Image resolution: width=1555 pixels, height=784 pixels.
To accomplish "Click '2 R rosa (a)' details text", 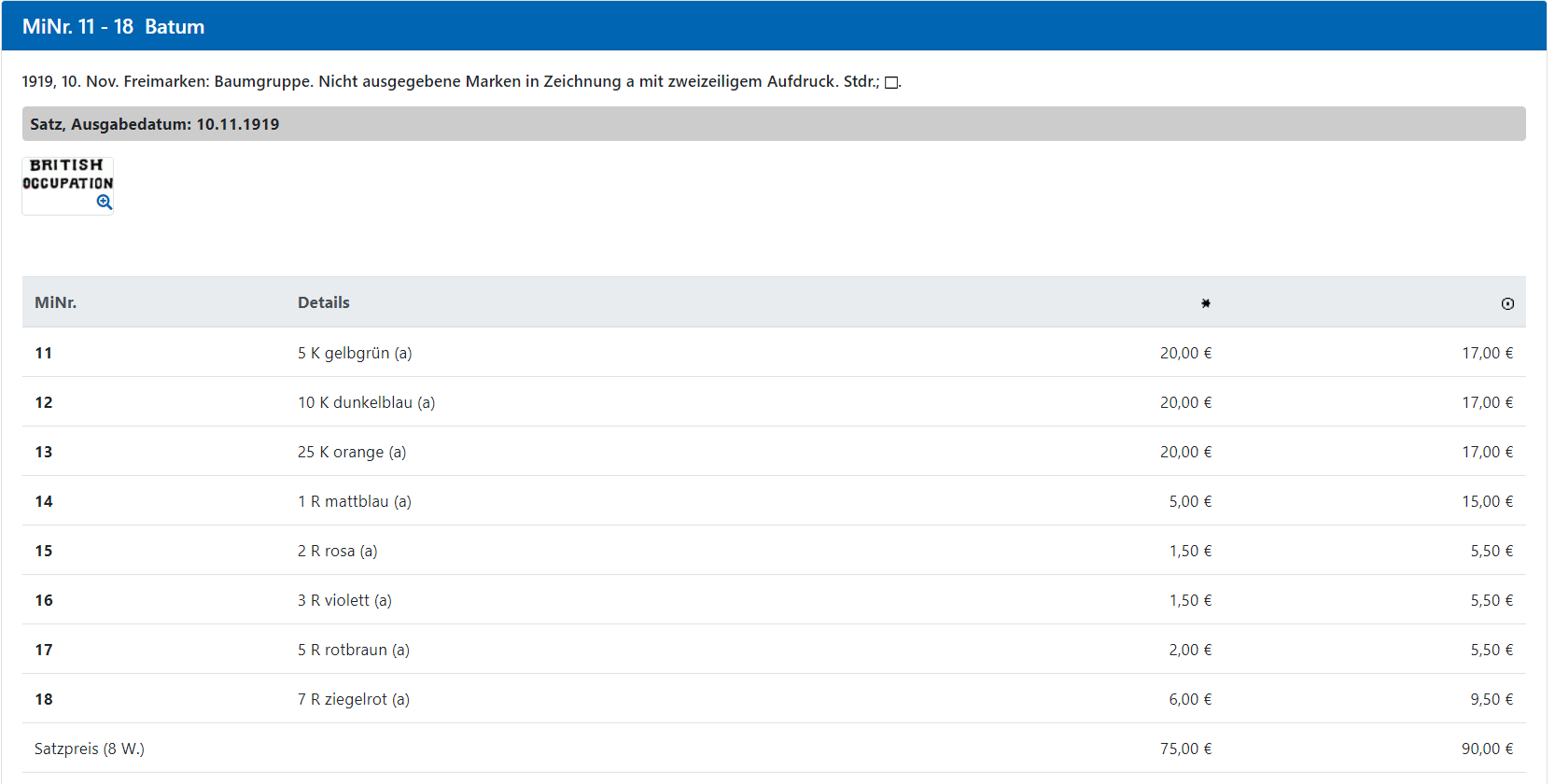I will (337, 551).
